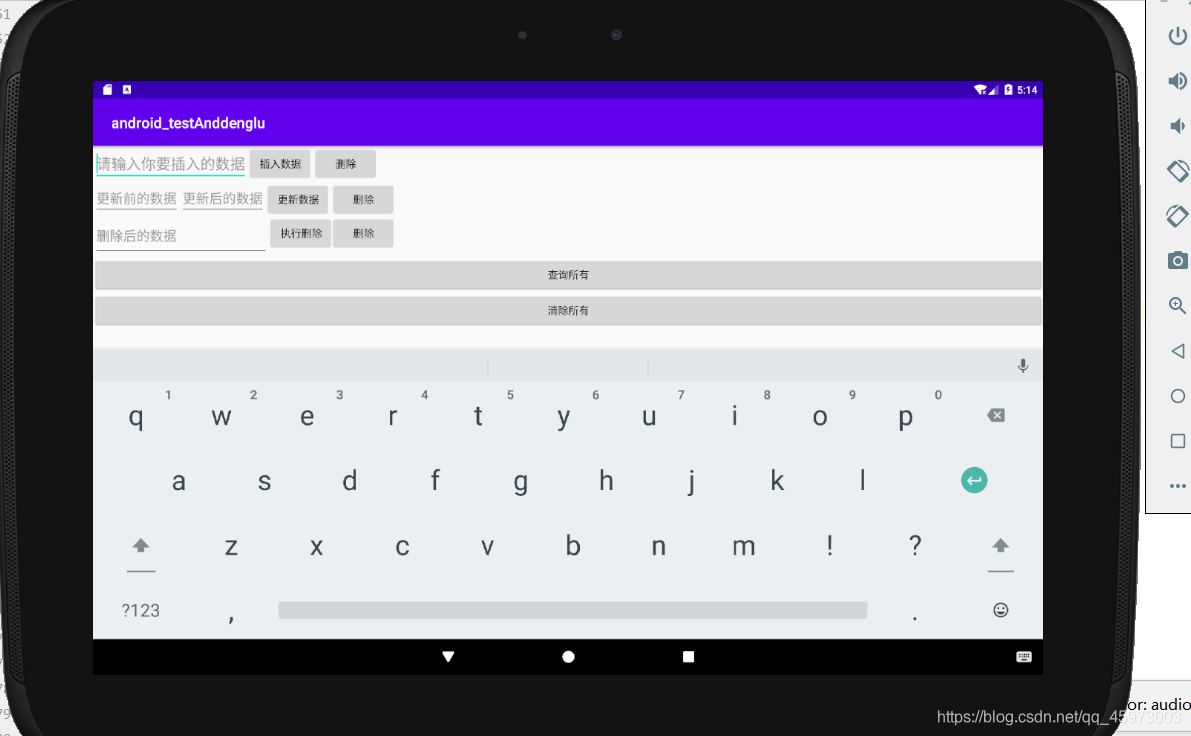Viewport: 1191px width, 736px height.
Task: Click 删除 button beside 更新数据
Action: (363, 200)
